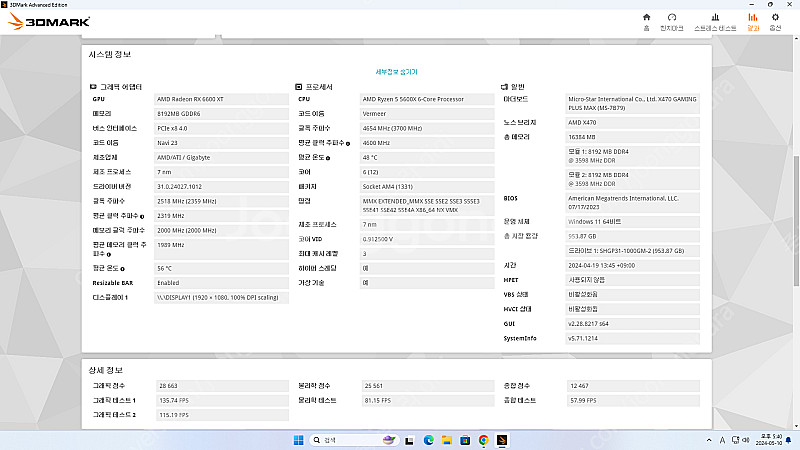This screenshot has width=800, height=450.
Task: Click the page vertical scrollbar thumb
Action: click(x=796, y=220)
